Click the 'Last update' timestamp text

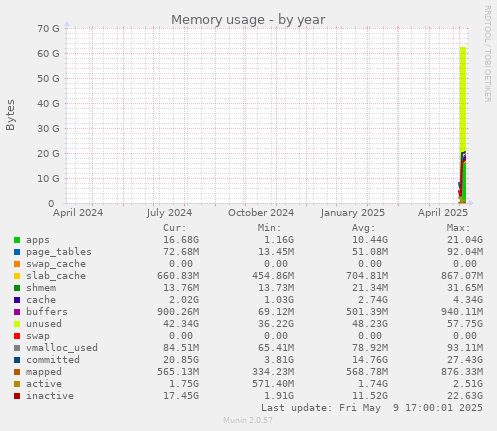click(372, 408)
